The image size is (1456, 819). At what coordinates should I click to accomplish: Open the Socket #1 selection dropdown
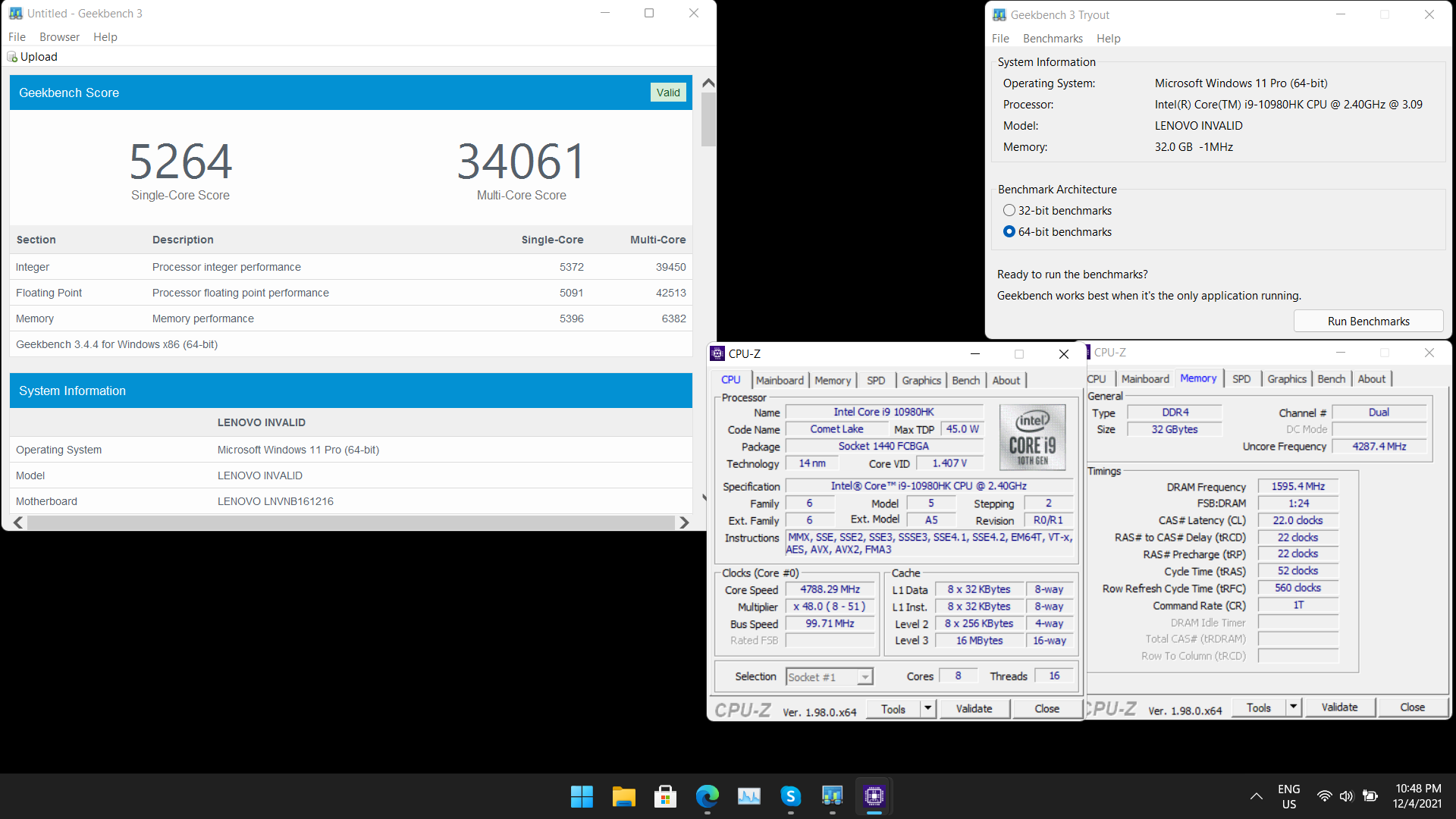tap(829, 676)
